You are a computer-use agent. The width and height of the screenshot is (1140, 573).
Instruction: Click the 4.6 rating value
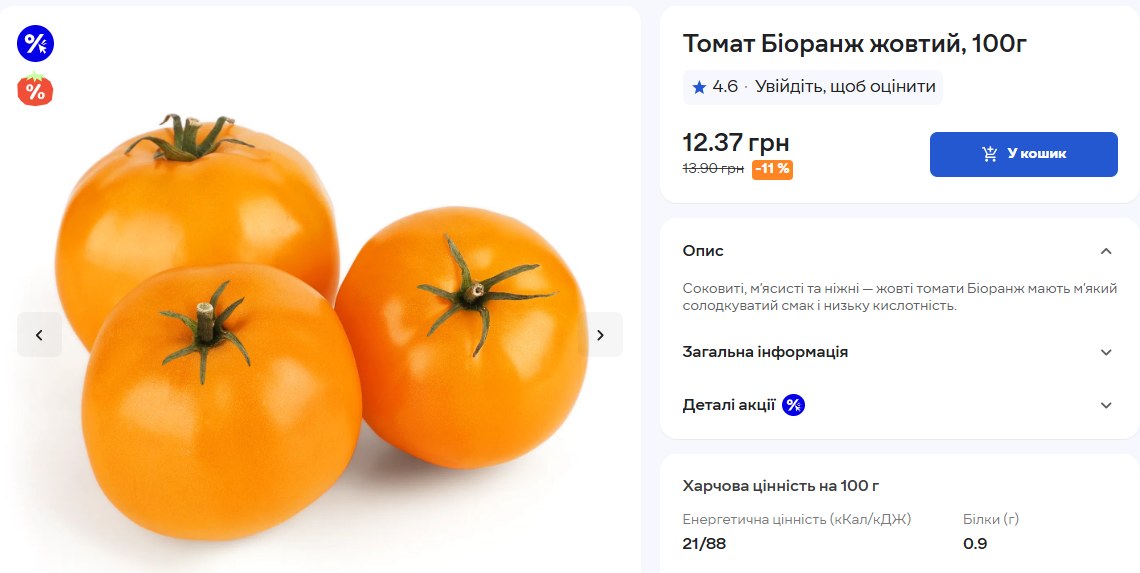click(x=725, y=87)
